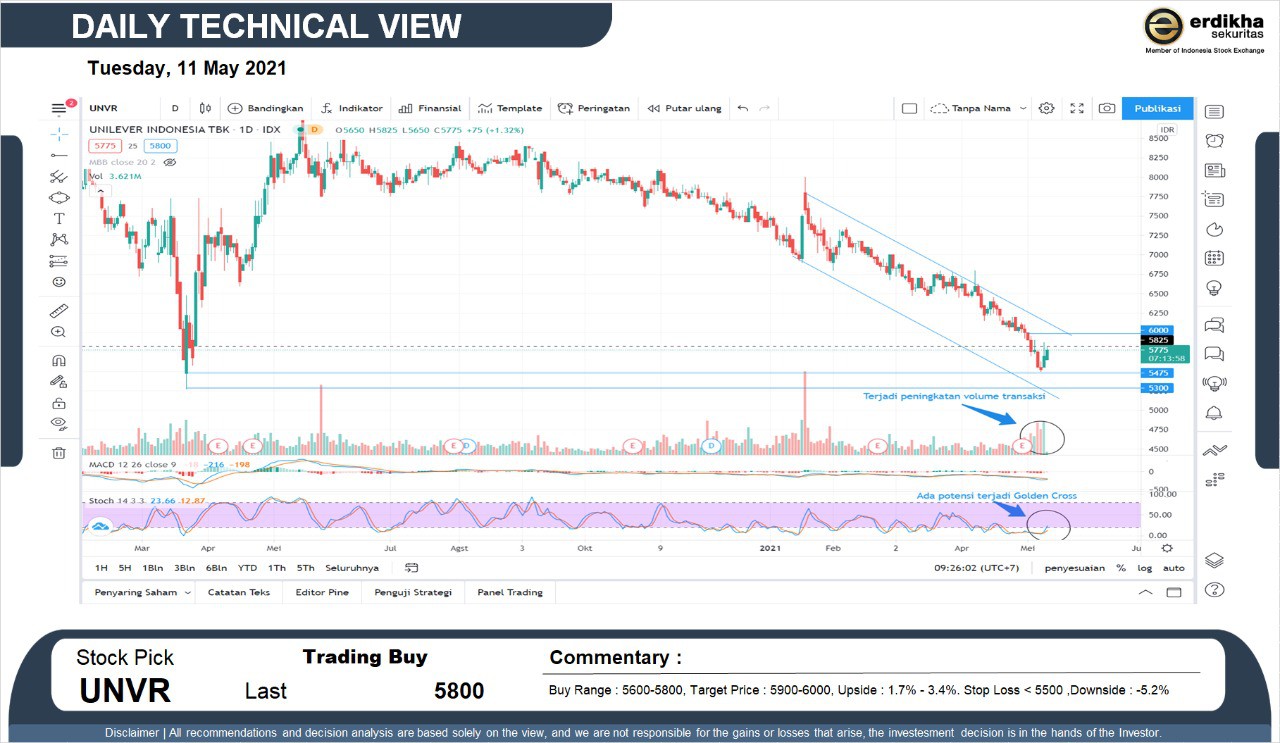Take a chart snapshot with camera icon
The width and height of the screenshot is (1280, 743).
(x=1106, y=108)
